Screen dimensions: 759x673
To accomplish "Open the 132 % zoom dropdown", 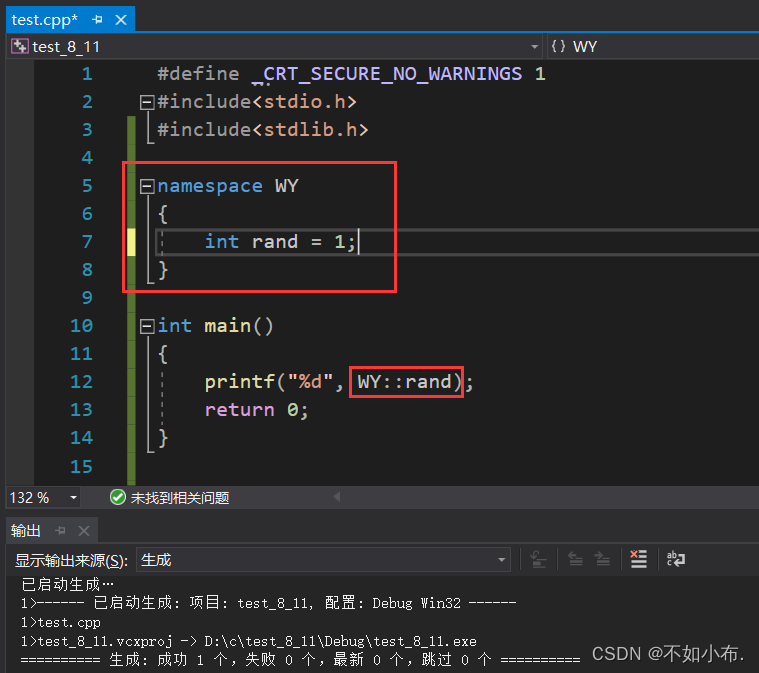I will click(73, 497).
